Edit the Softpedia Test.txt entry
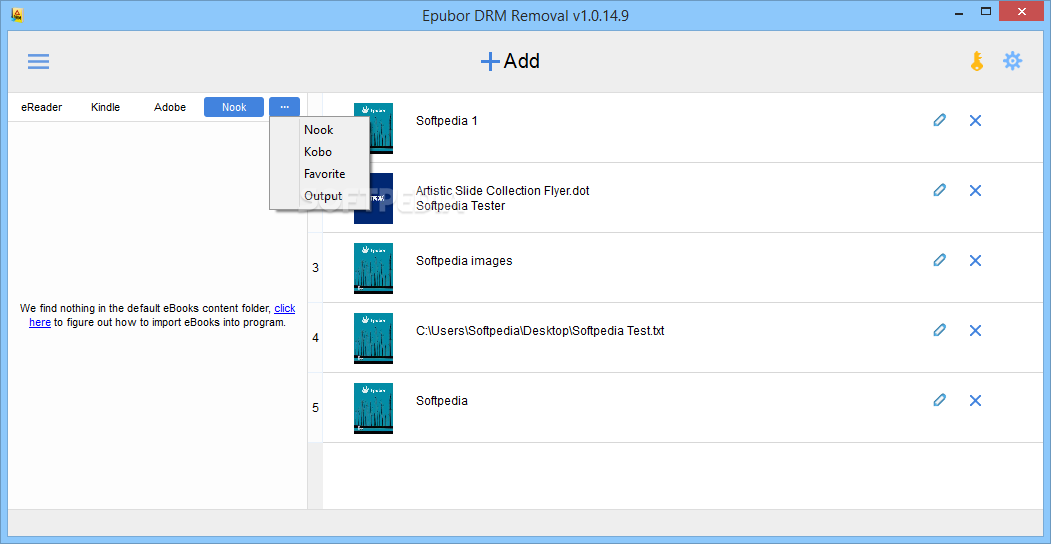Screen dimensions: 1051x544 click(x=940, y=330)
